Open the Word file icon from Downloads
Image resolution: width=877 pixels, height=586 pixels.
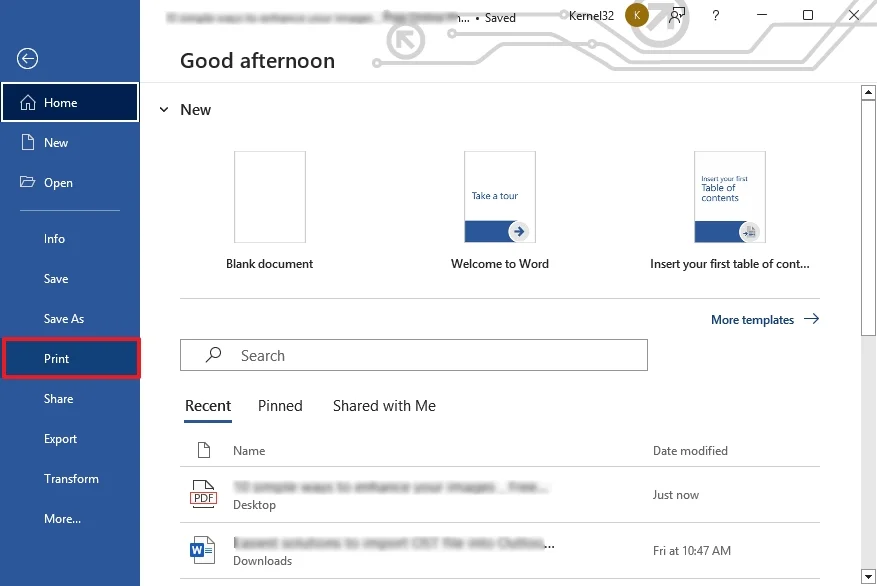point(202,550)
